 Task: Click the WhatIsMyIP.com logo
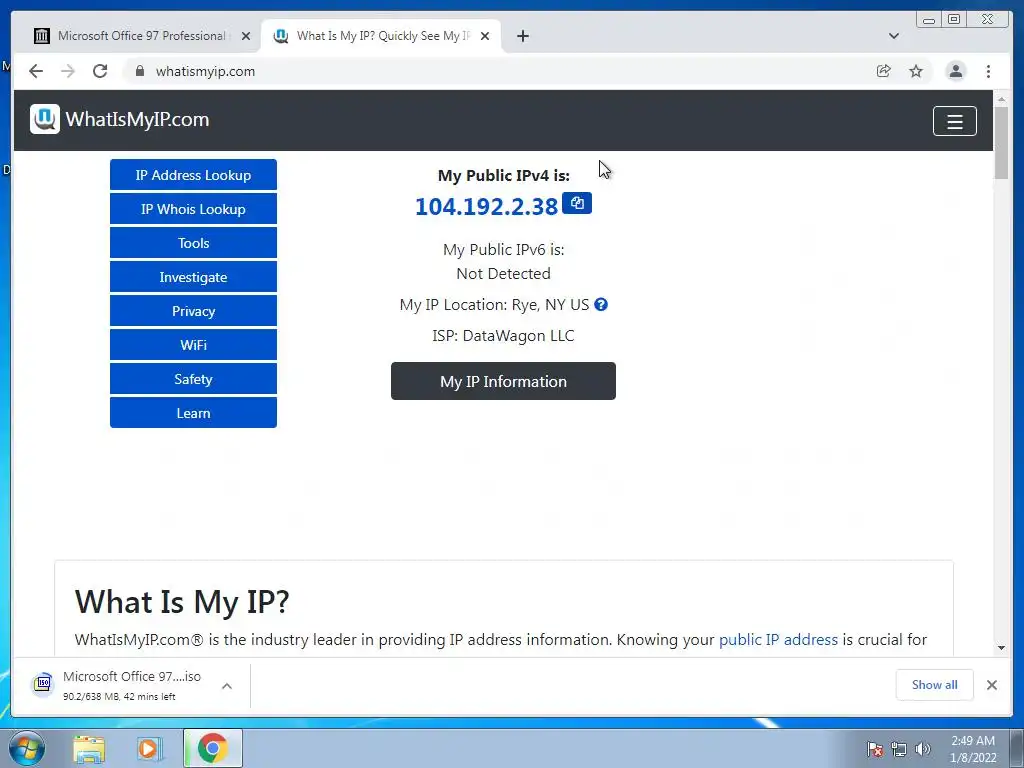click(120, 120)
